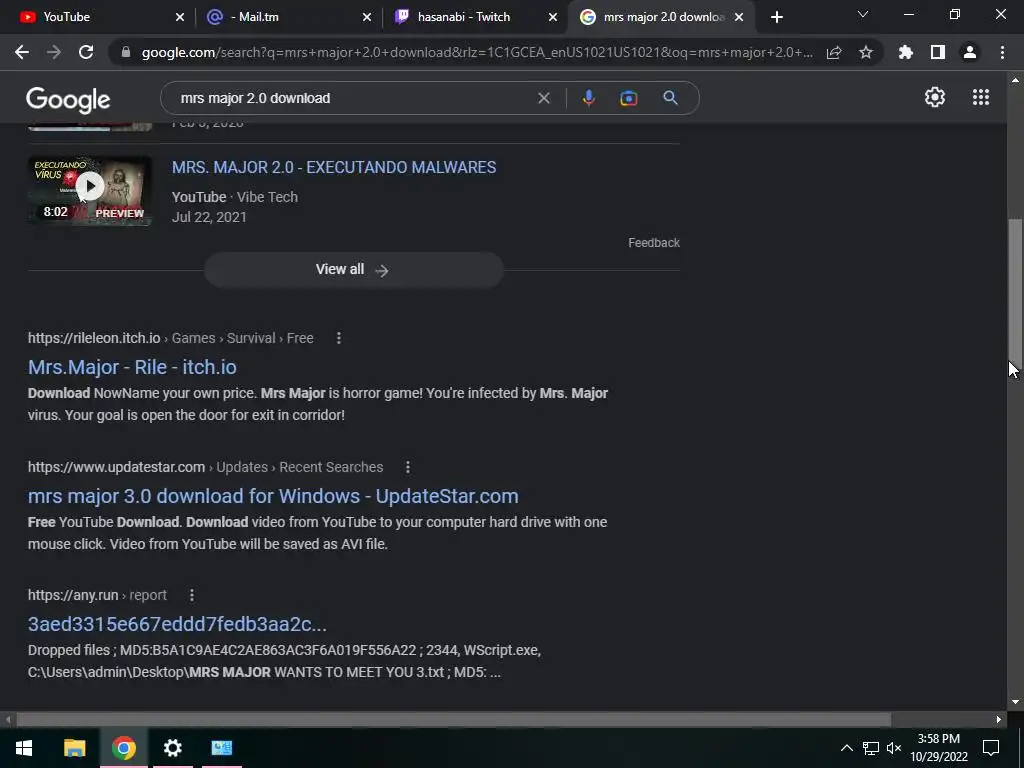Click the Google logo
Viewport: 1024px width, 768px height.
pyautogui.click(x=68, y=99)
